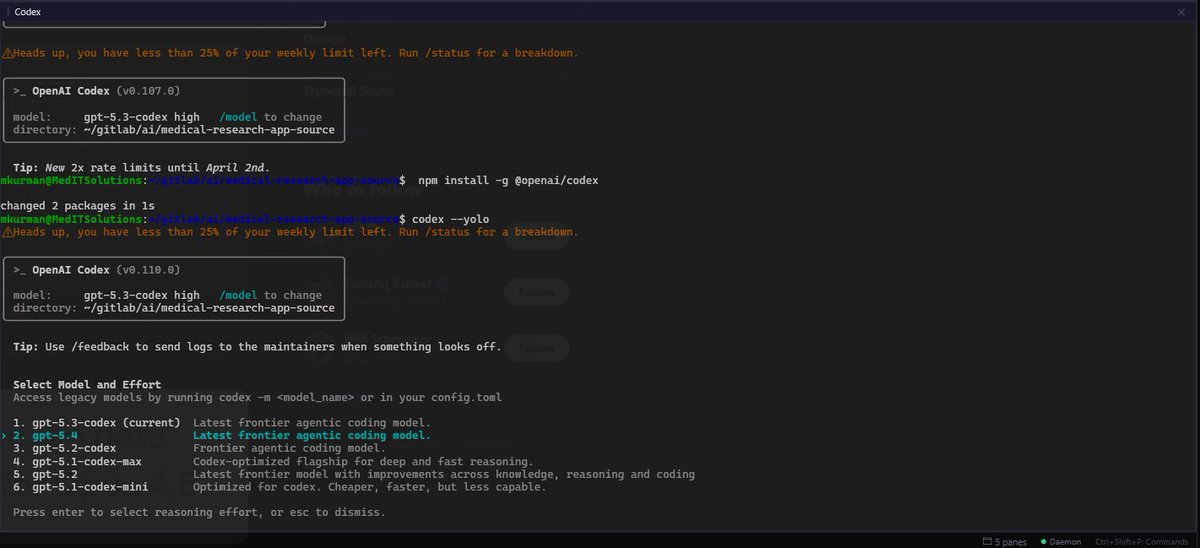Select model option 1 gpt-5.3-codex (current)
Screen dimensions: 1200x548
(97, 423)
